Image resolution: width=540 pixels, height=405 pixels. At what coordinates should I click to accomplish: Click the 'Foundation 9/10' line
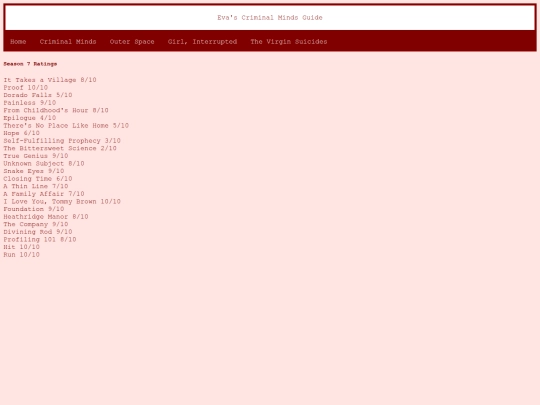34,209
